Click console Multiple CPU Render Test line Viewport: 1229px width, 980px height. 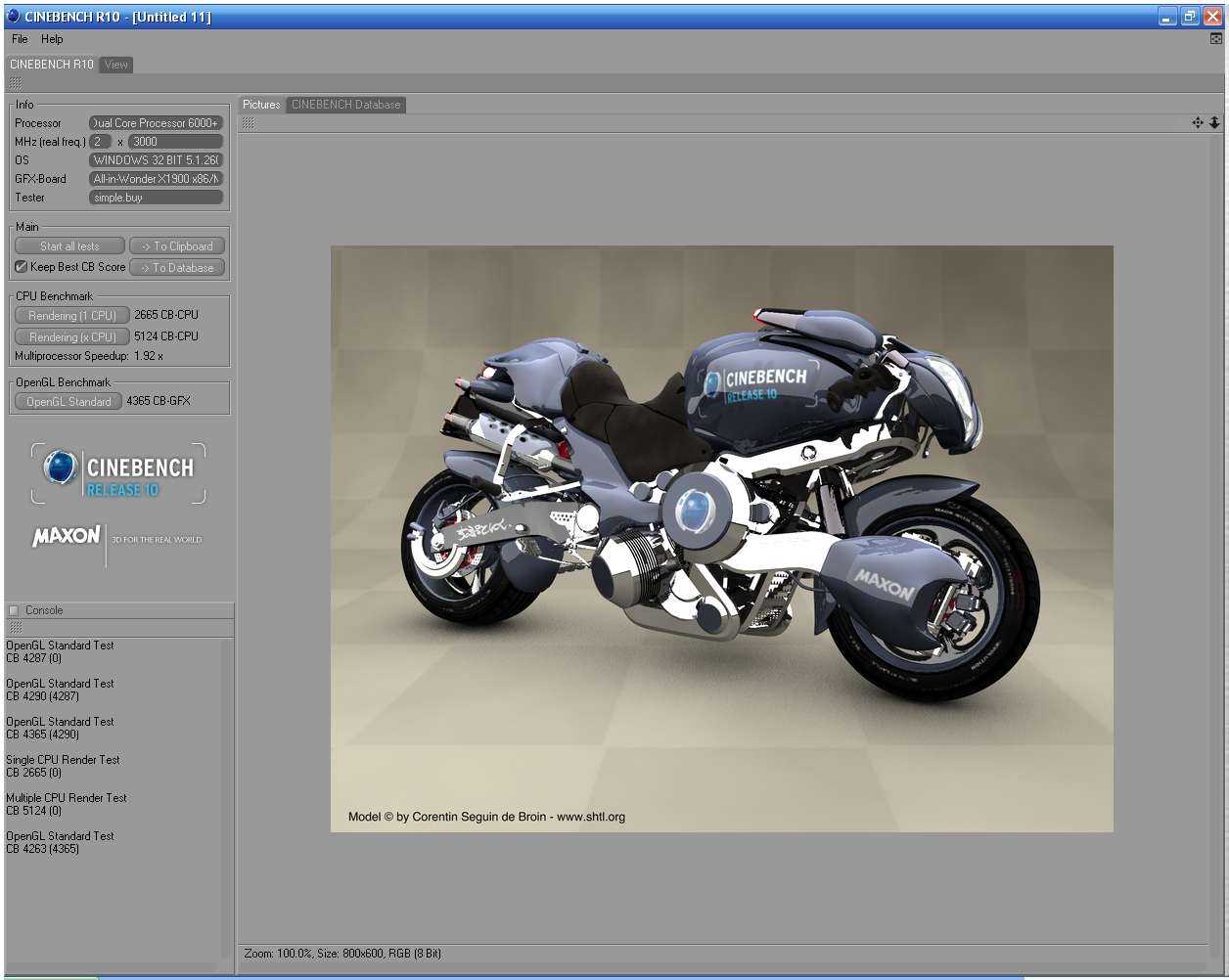(67, 798)
